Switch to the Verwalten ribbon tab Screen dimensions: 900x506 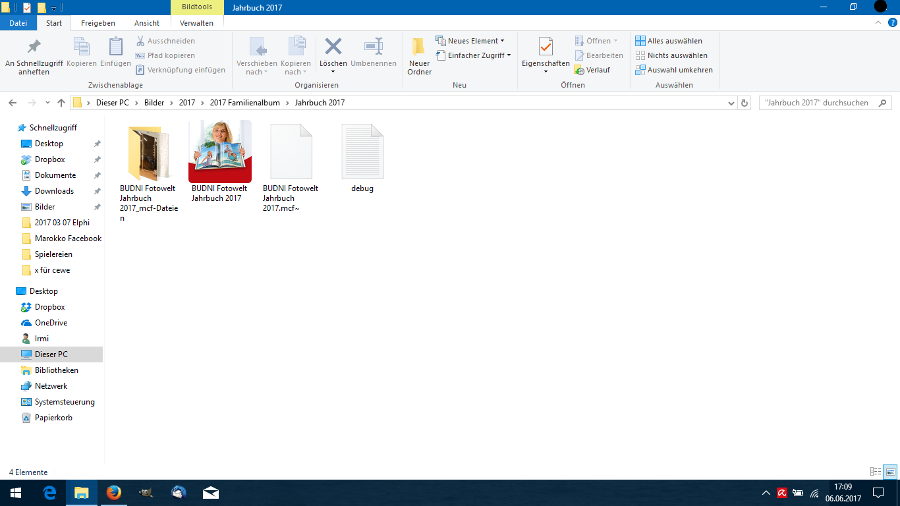tap(196, 23)
